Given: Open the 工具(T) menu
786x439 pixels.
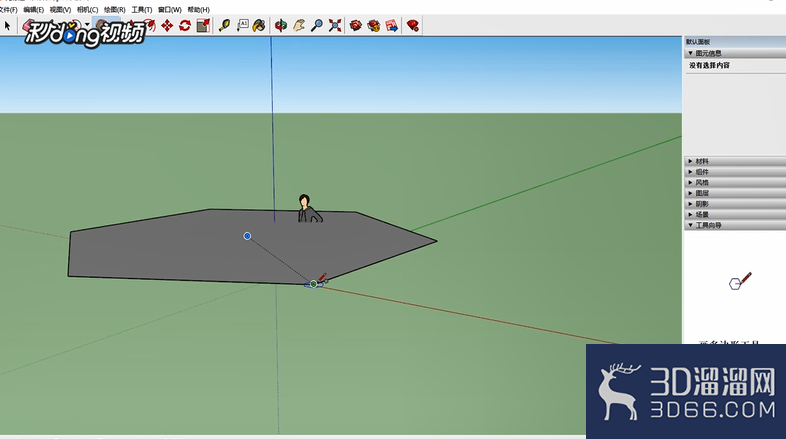Looking at the screenshot, I should [141, 10].
